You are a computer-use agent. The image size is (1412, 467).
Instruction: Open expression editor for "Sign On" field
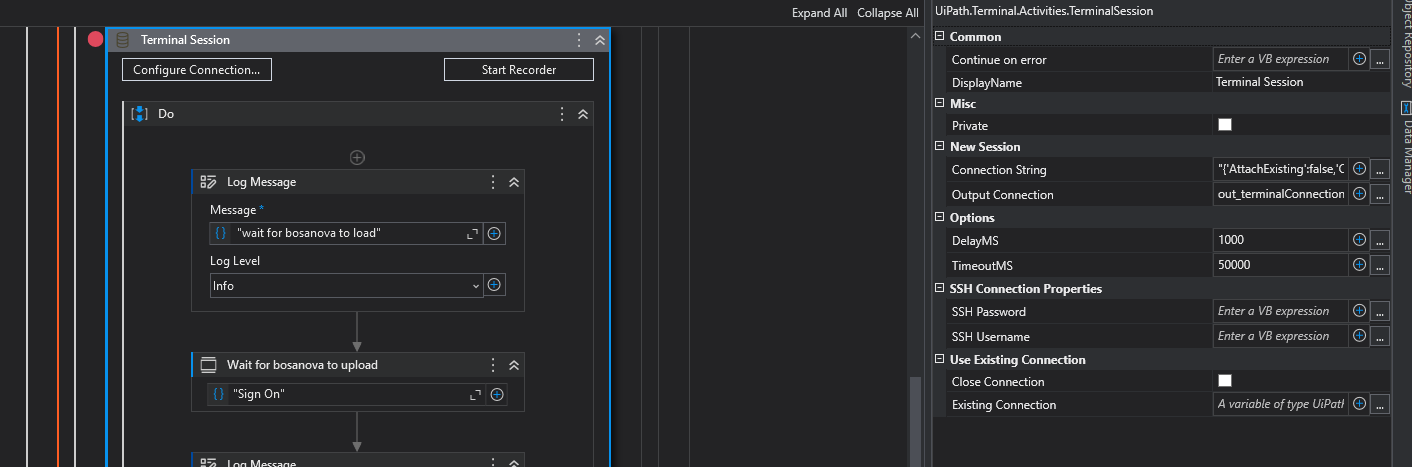pyautogui.click(x=476, y=394)
